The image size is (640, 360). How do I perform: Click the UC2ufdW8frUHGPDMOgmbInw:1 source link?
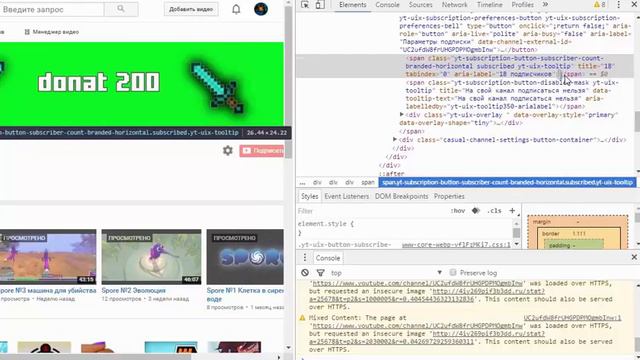(x=572, y=318)
